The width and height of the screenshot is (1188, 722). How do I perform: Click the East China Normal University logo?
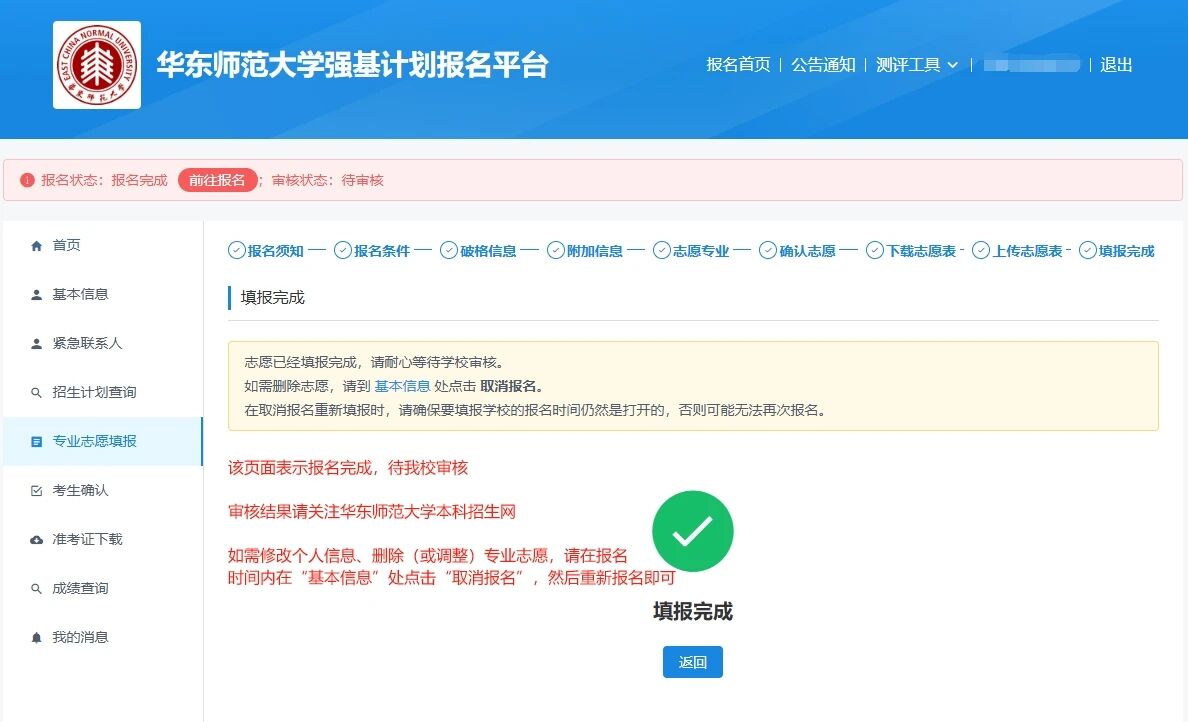pyautogui.click(x=97, y=65)
